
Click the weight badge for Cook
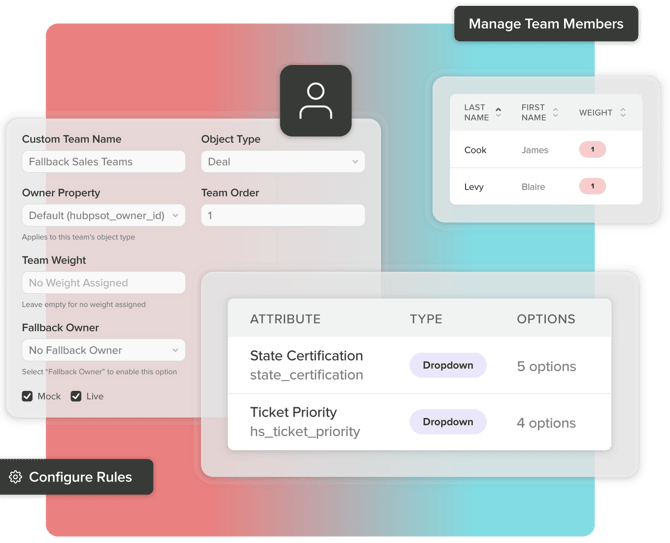click(x=592, y=150)
